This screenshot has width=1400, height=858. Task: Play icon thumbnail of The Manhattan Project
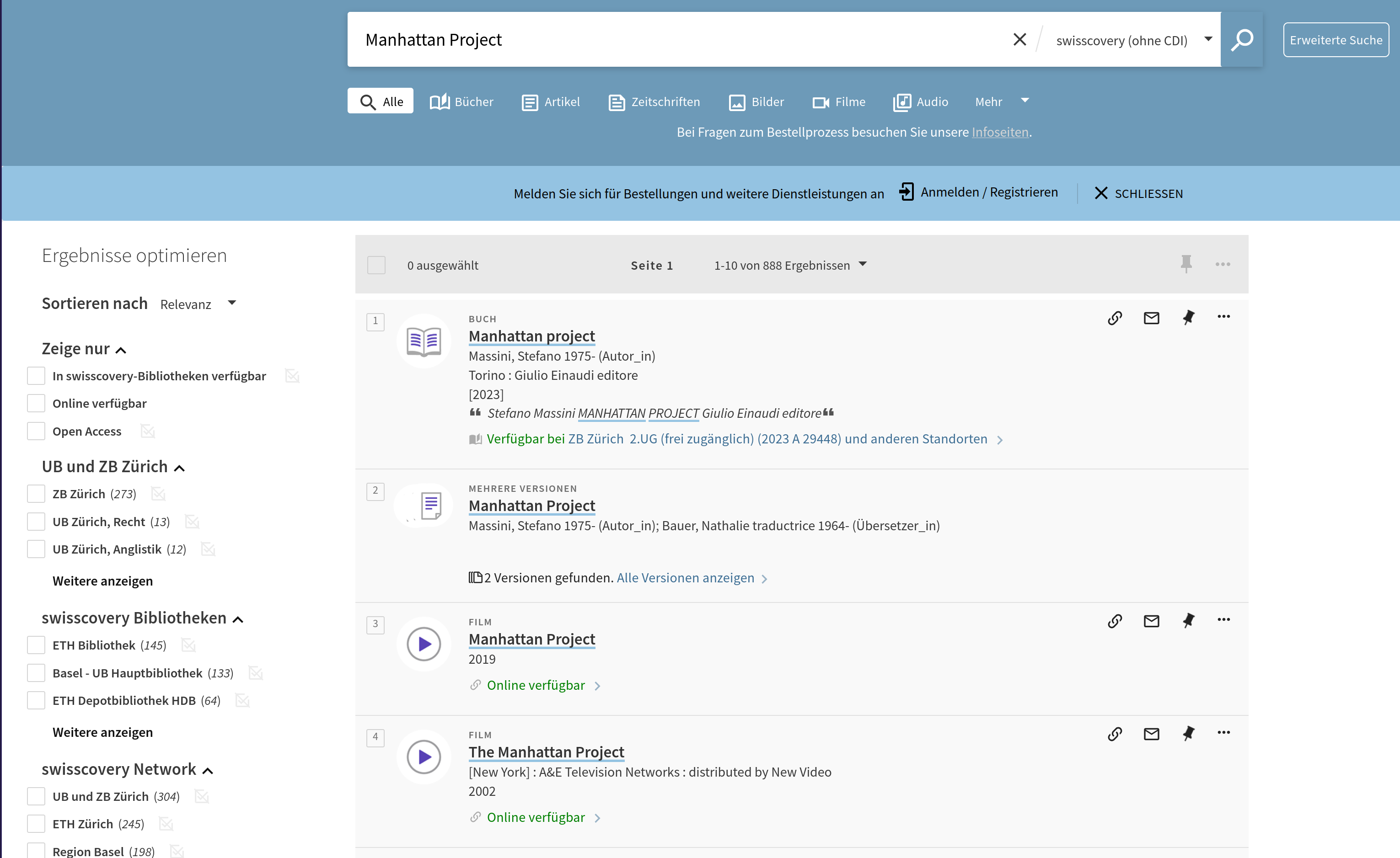(424, 757)
